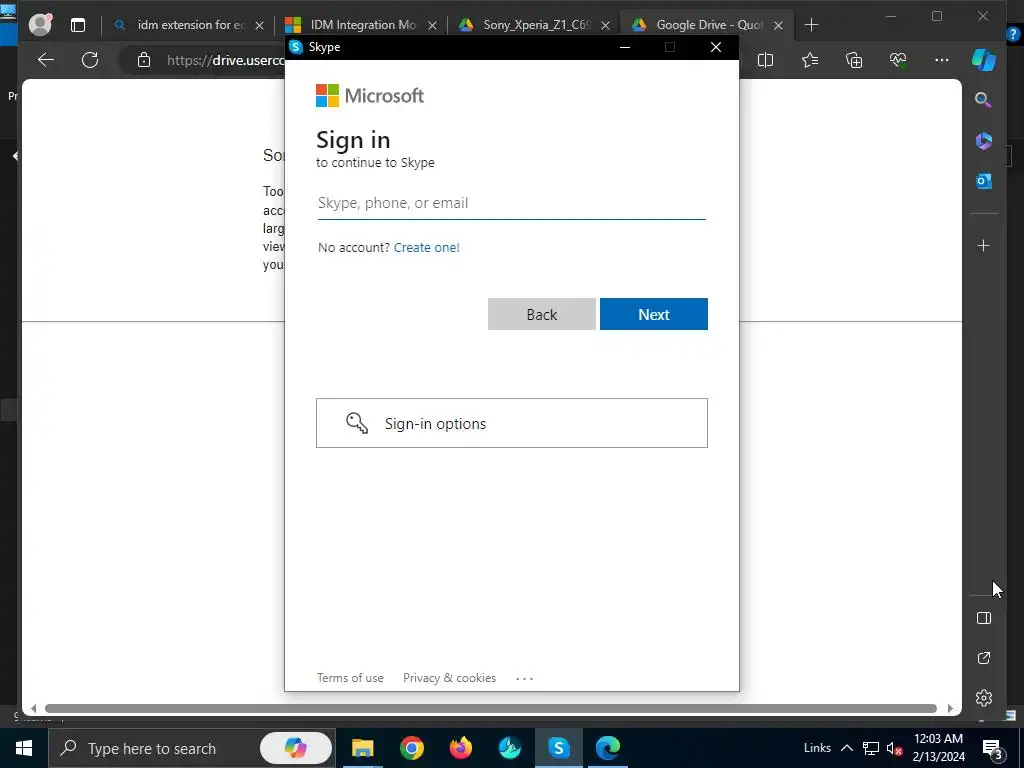Open Edge sidebar search

(x=984, y=100)
